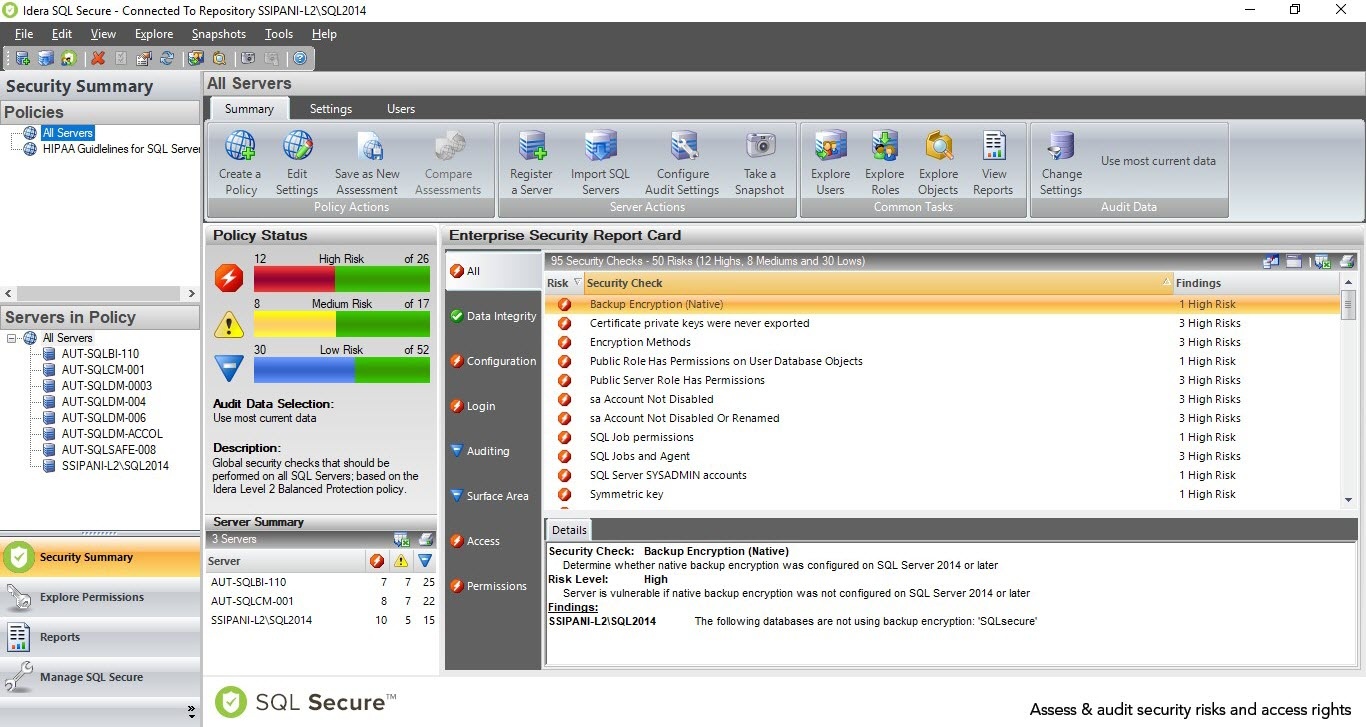The image size is (1366, 727).
Task: Click Create a Policy ribbon button
Action: click(240, 164)
